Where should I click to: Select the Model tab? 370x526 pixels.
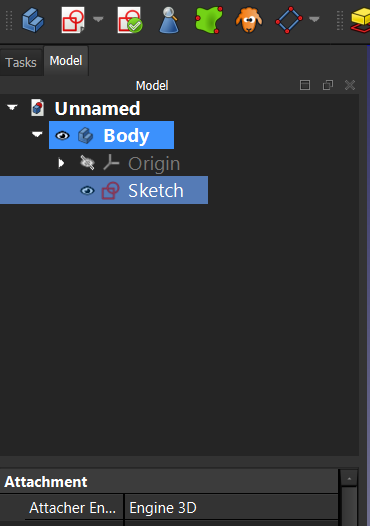point(66,61)
